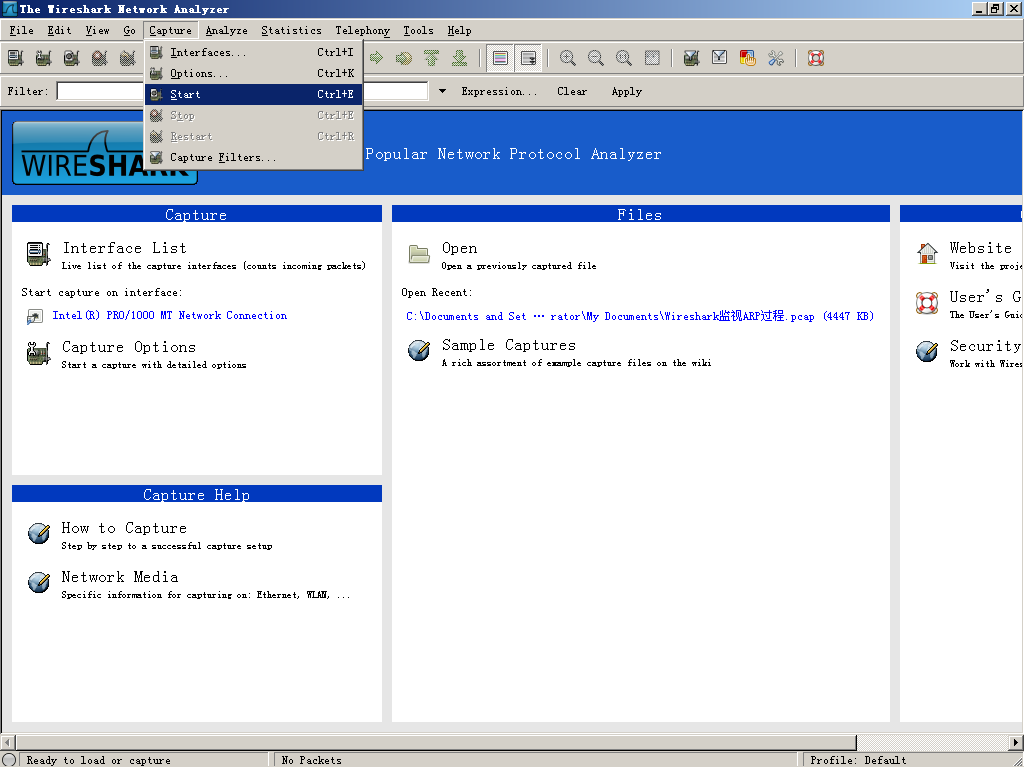Open the Go menu
1024x768 pixels.
[129, 30]
